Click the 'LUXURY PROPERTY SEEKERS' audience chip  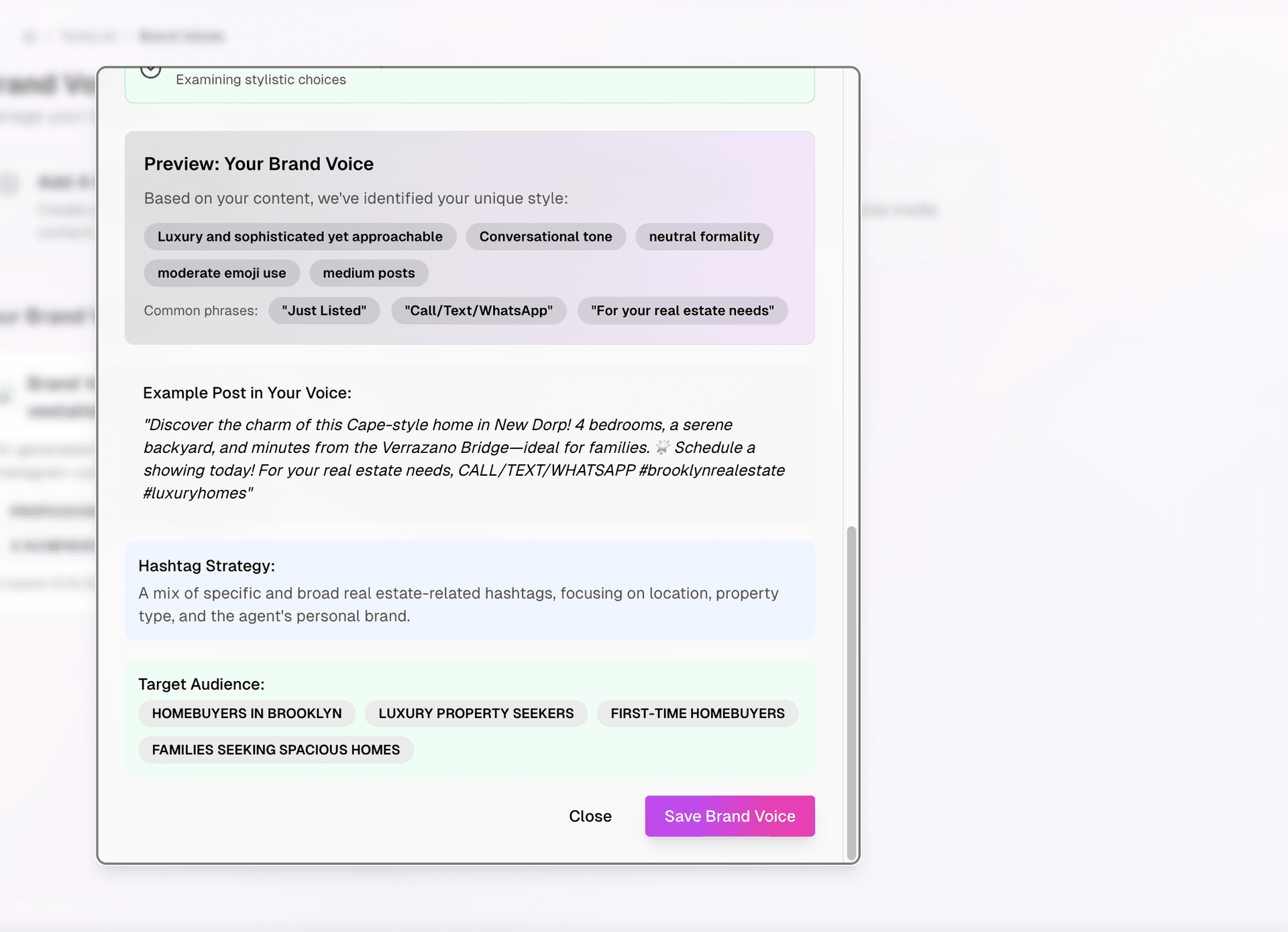[x=476, y=713]
